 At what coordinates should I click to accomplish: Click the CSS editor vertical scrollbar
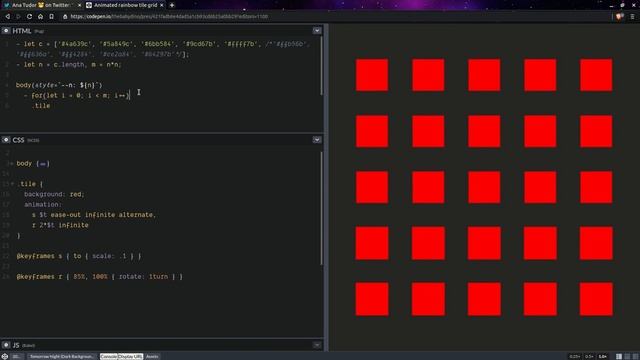322,208
